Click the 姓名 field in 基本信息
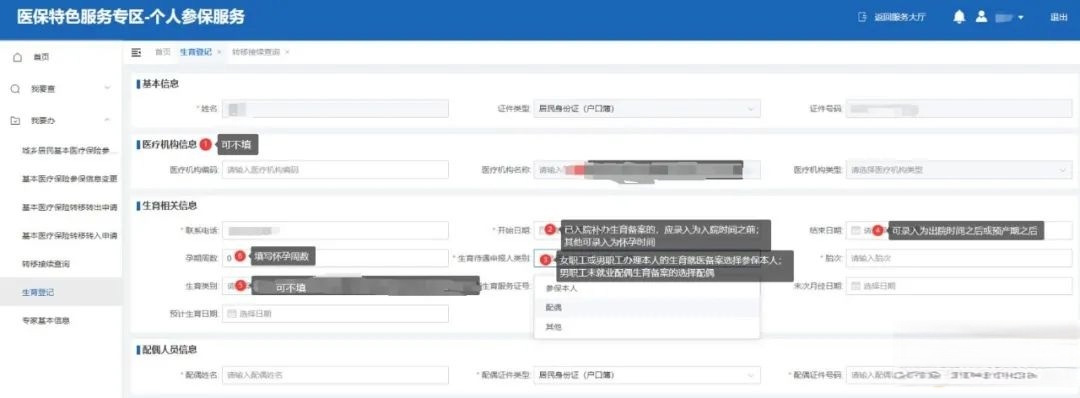 [335, 109]
